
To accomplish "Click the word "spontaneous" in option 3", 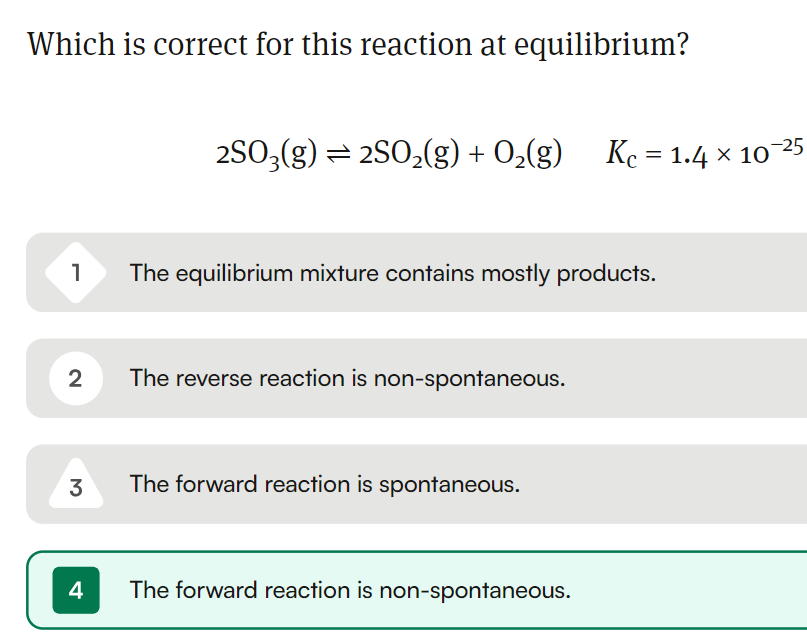I will coord(449,485).
